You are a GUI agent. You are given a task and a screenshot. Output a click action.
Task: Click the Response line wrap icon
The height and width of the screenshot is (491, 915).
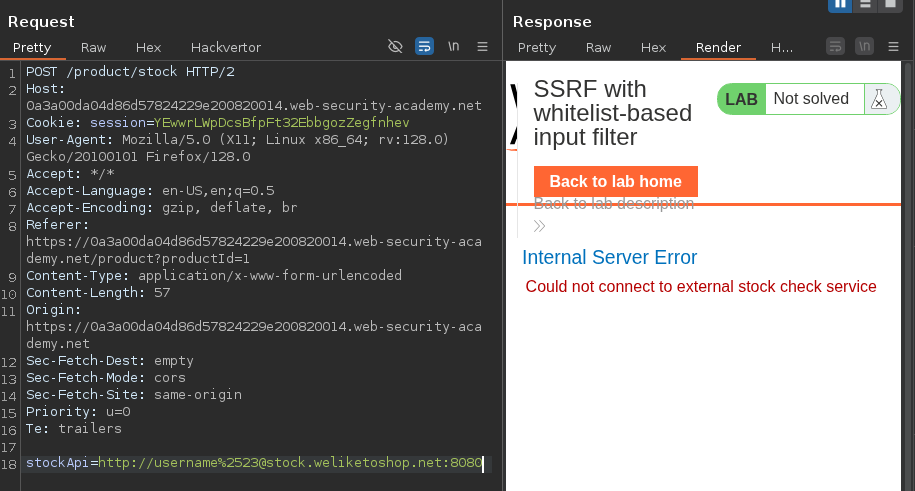[x=835, y=47]
